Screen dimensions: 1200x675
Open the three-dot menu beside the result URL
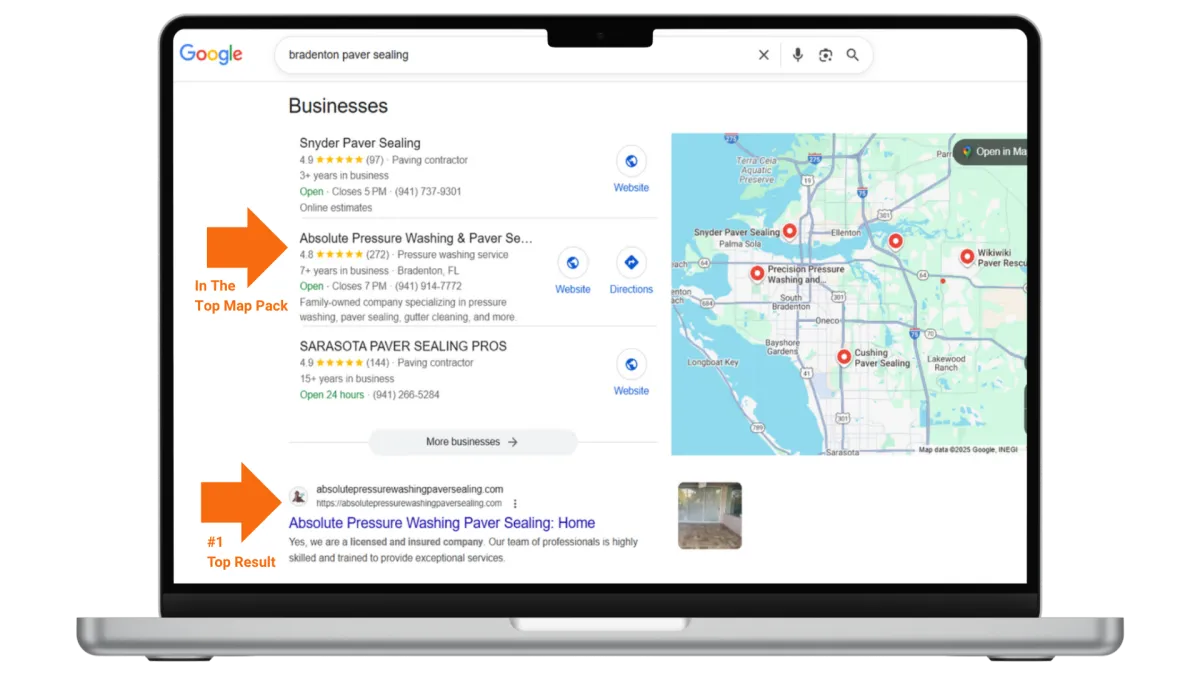tap(515, 503)
